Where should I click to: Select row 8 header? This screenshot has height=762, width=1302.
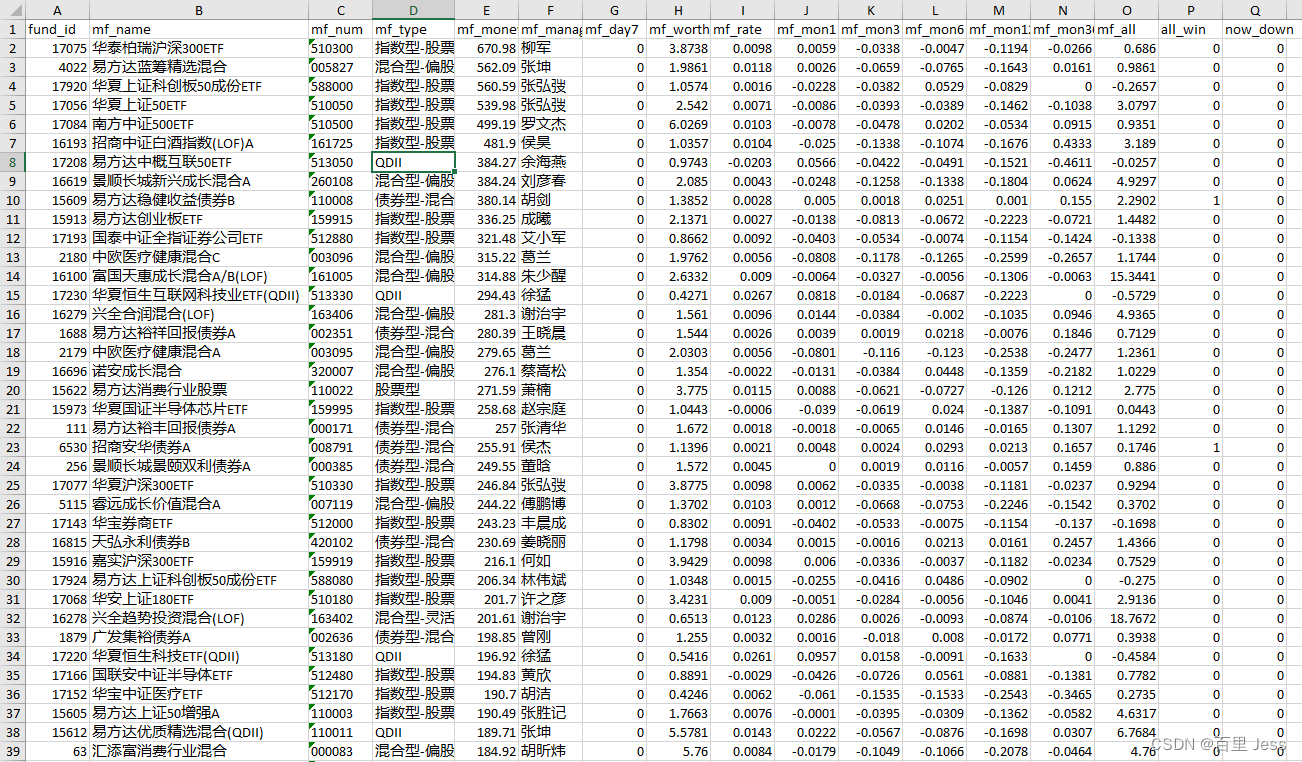click(x=12, y=162)
